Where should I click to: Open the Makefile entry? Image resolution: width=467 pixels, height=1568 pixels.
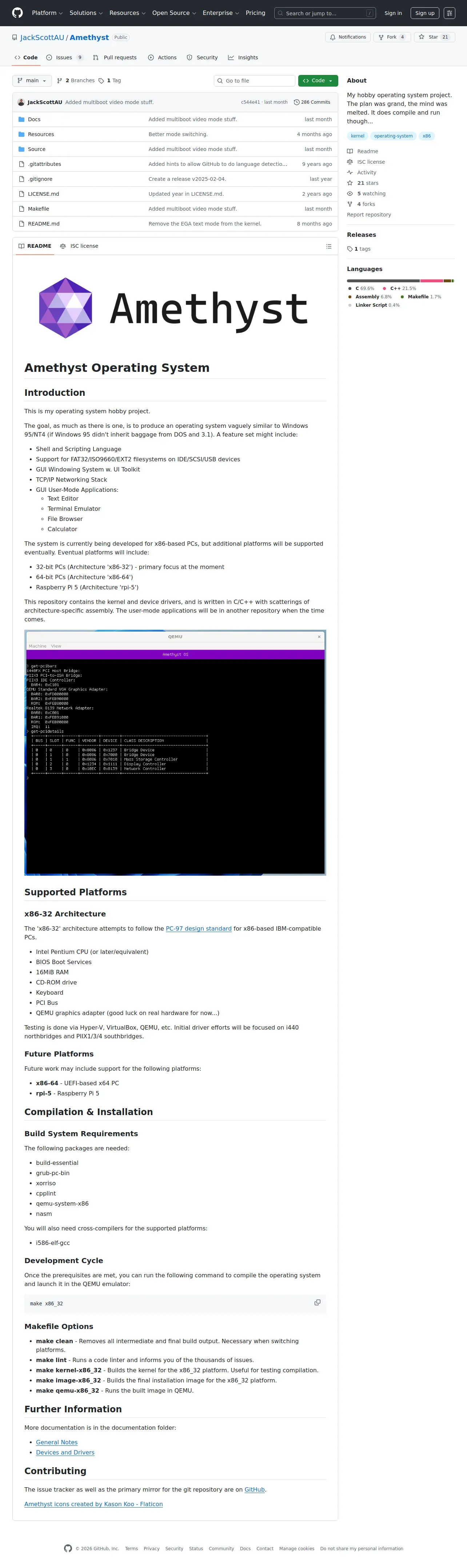[x=38, y=209]
